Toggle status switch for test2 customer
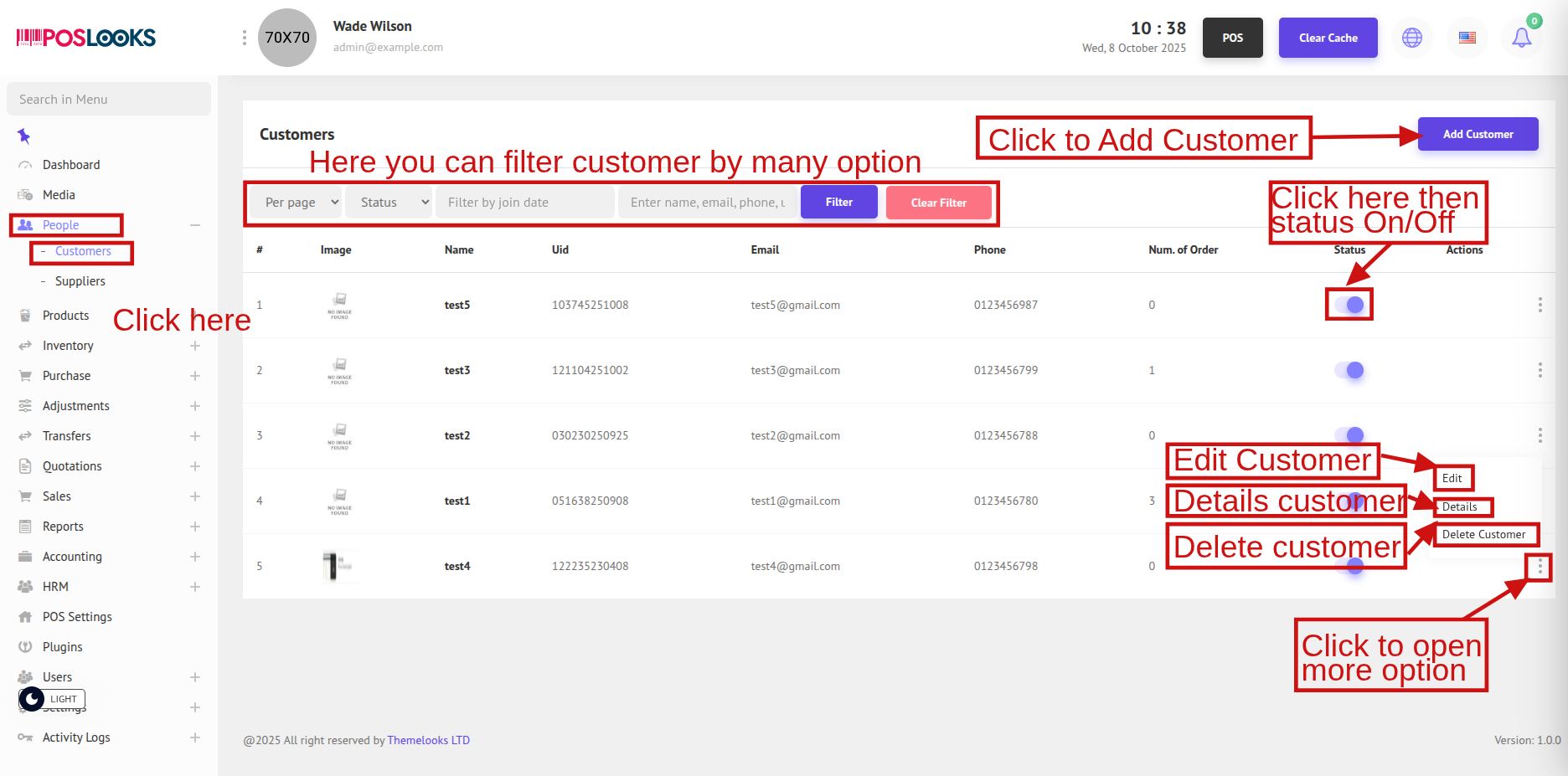The image size is (1568, 776). click(1349, 434)
